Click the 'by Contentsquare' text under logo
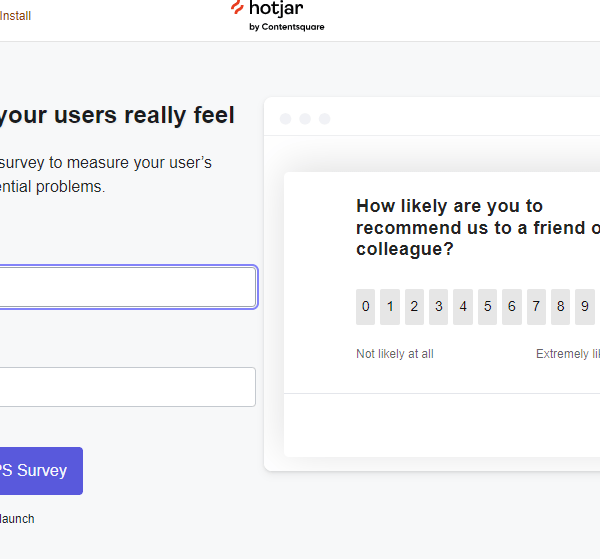Viewport: 600px width, 559px height. coord(287,27)
